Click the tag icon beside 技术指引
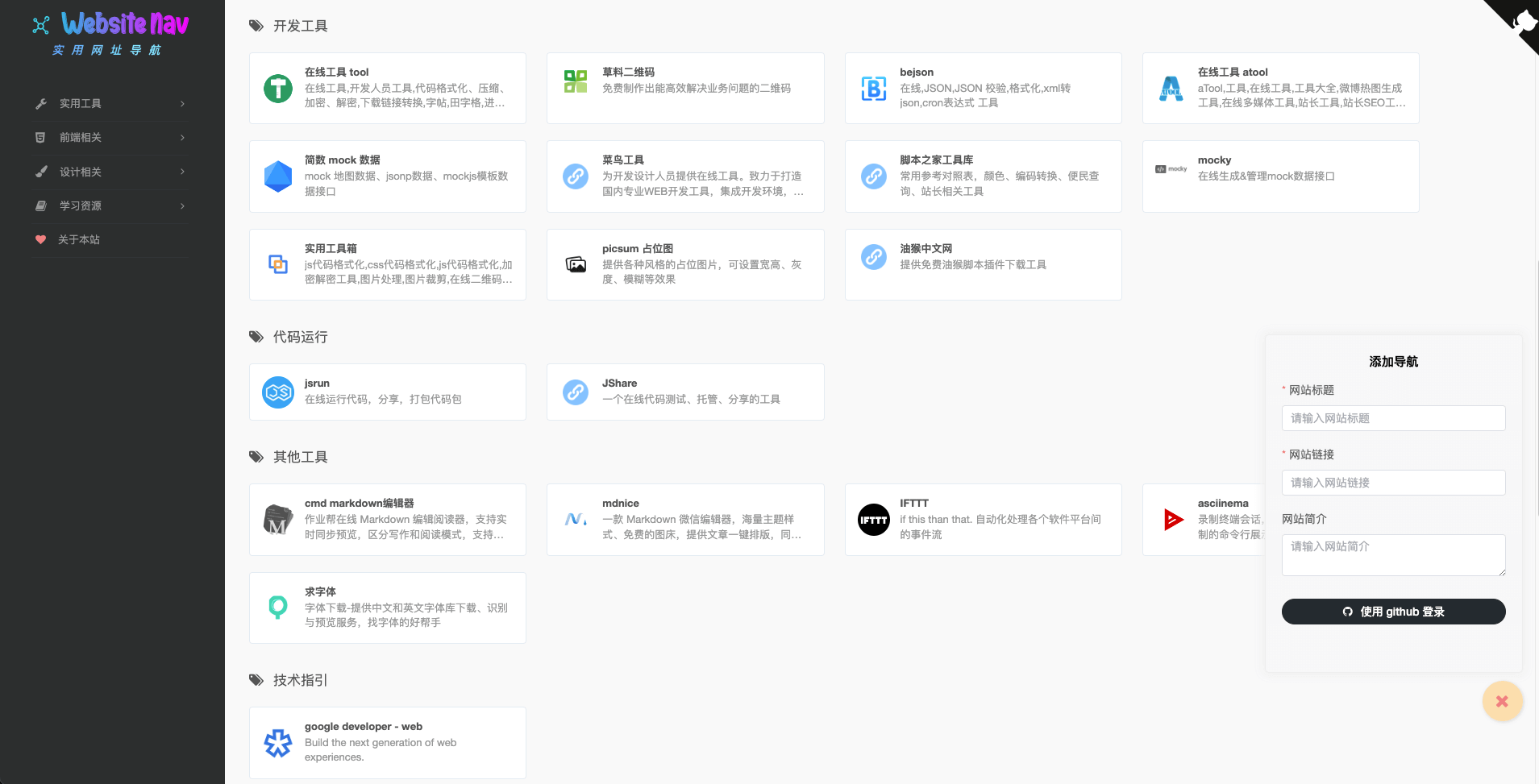This screenshot has width=1539, height=784. coord(256,680)
